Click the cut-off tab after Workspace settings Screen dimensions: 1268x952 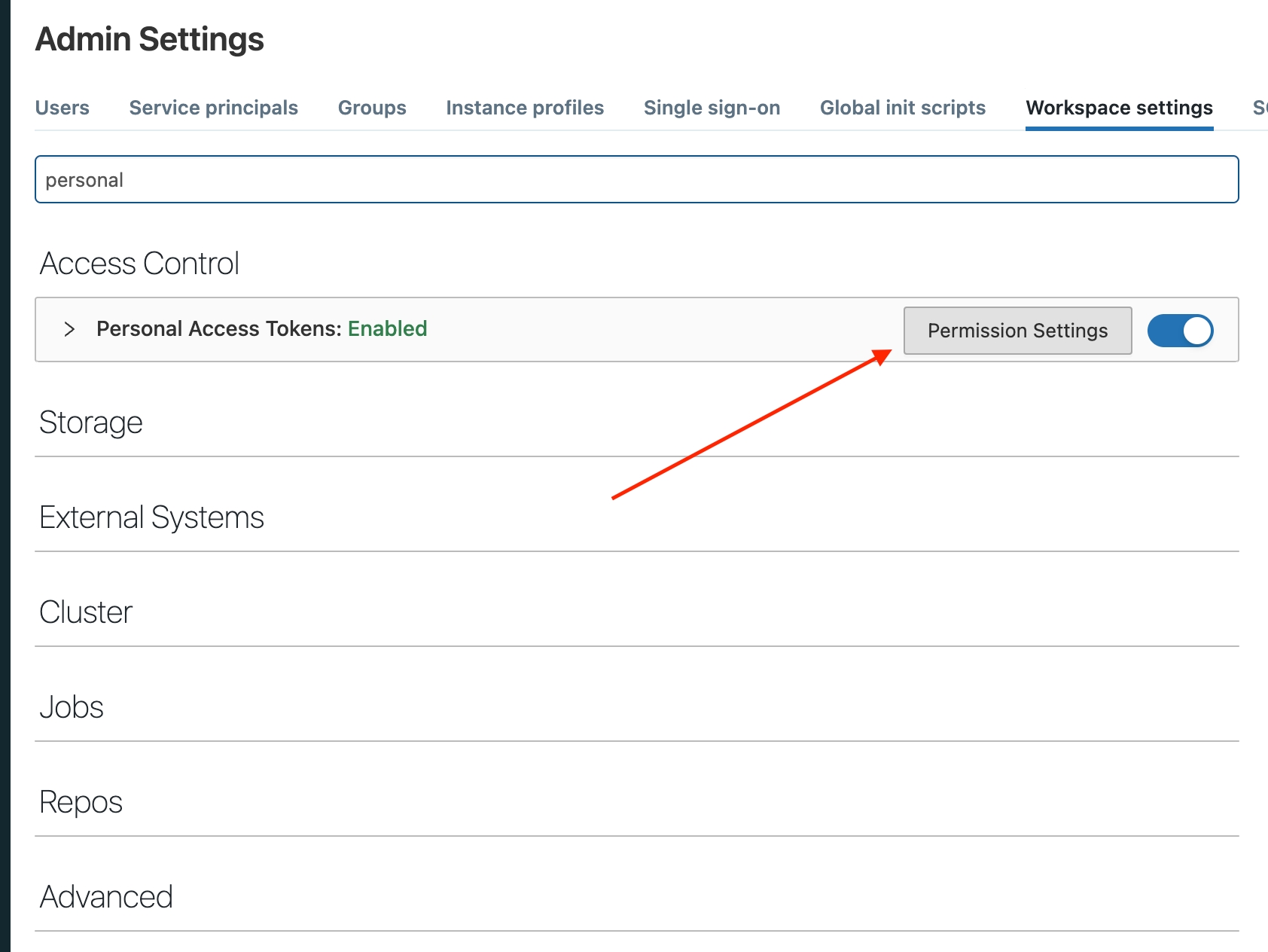[1259, 108]
